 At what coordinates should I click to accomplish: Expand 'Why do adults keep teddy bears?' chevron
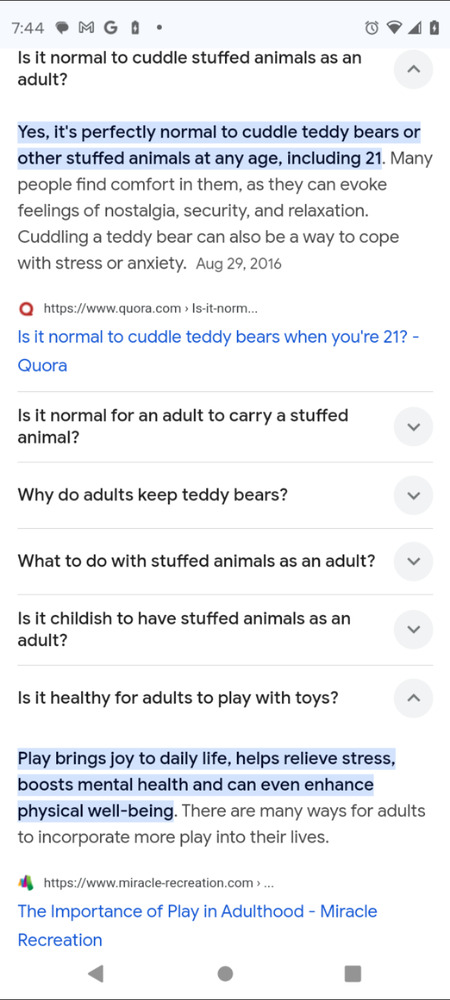pyautogui.click(x=413, y=495)
